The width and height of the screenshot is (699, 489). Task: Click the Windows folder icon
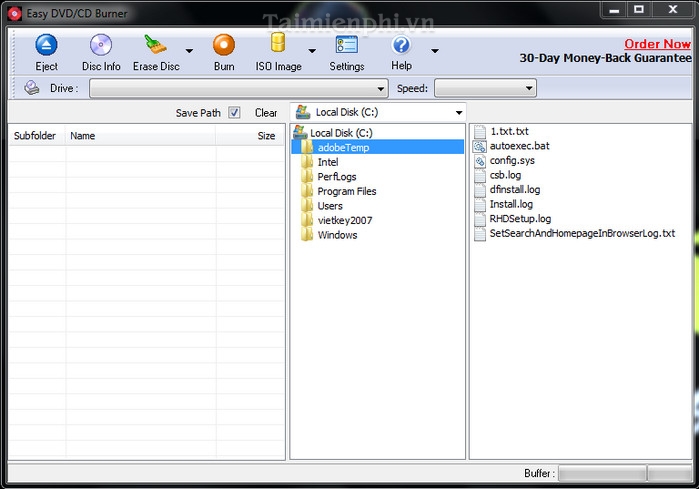click(307, 234)
